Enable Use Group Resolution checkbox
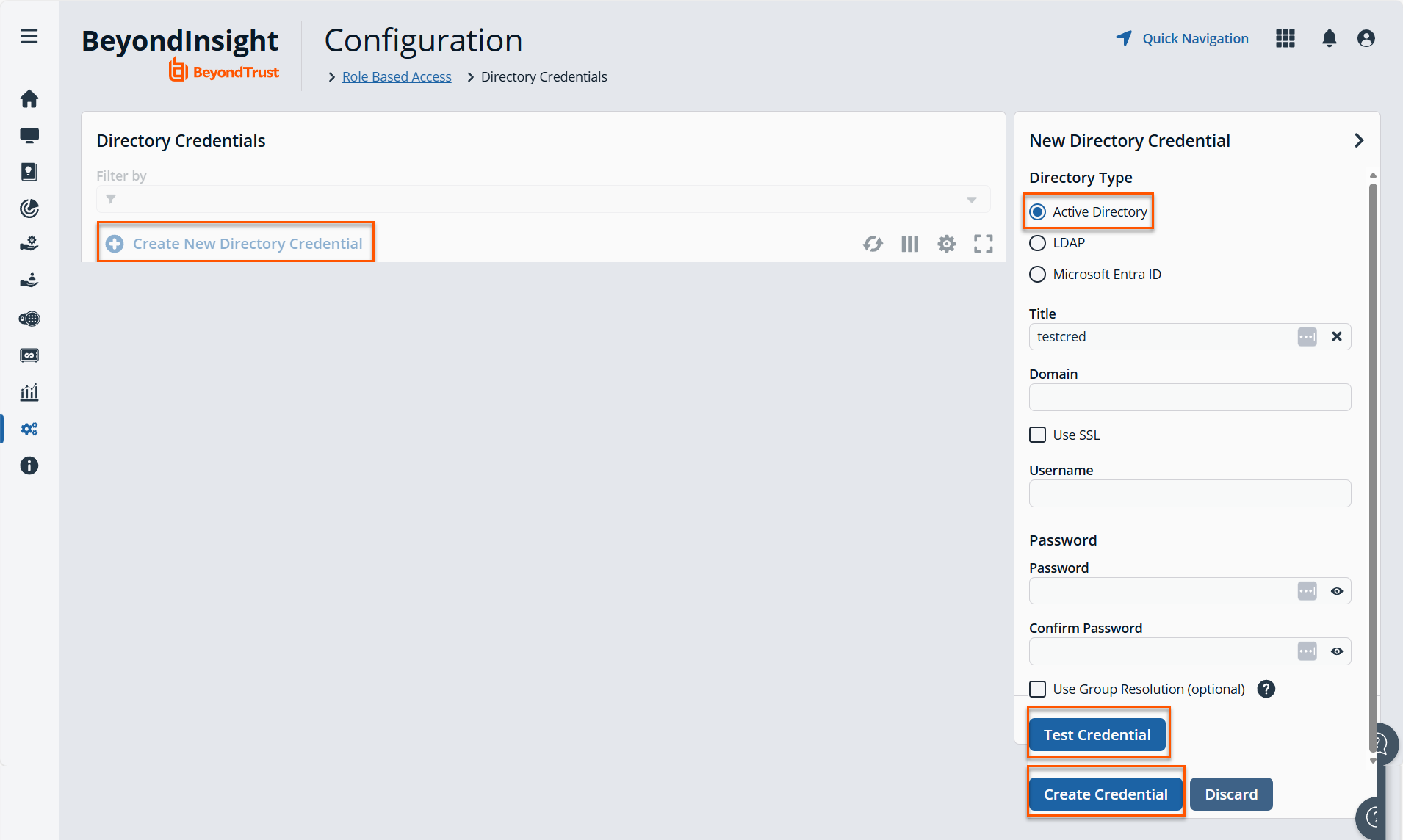The height and width of the screenshot is (840, 1403). [x=1037, y=689]
